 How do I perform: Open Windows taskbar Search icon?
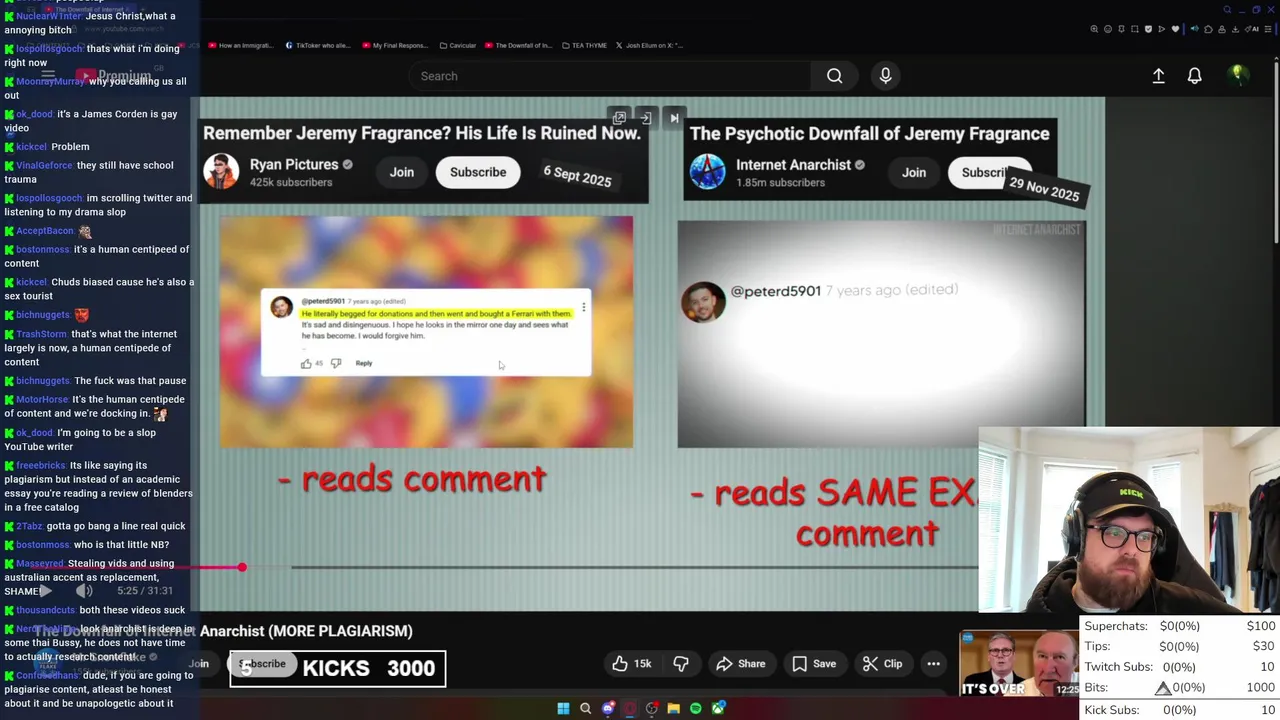586,708
